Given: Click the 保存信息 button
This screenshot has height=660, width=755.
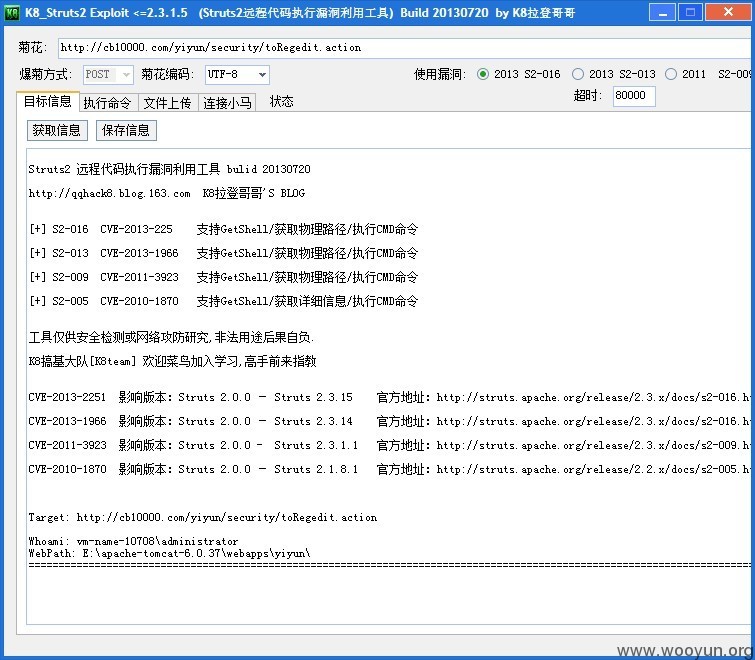Looking at the screenshot, I should tap(126, 130).
